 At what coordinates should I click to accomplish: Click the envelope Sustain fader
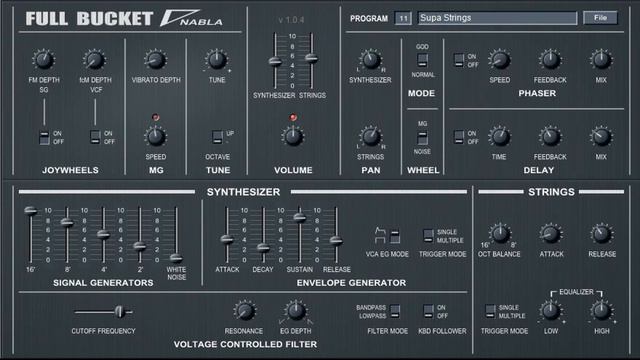pos(300,218)
